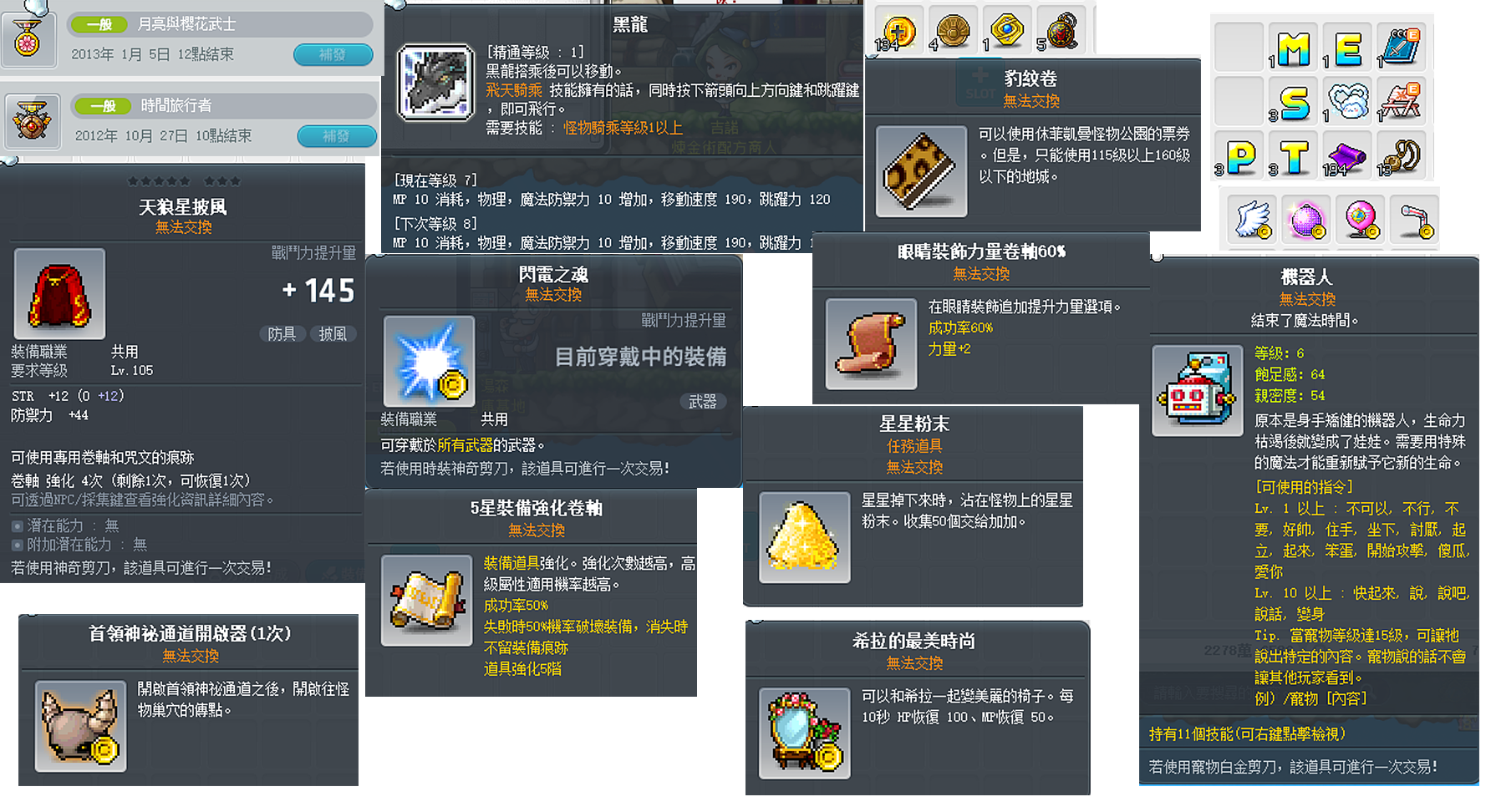Select the yellow letter S item
The height and width of the screenshot is (812, 1491).
pyautogui.click(x=1294, y=102)
